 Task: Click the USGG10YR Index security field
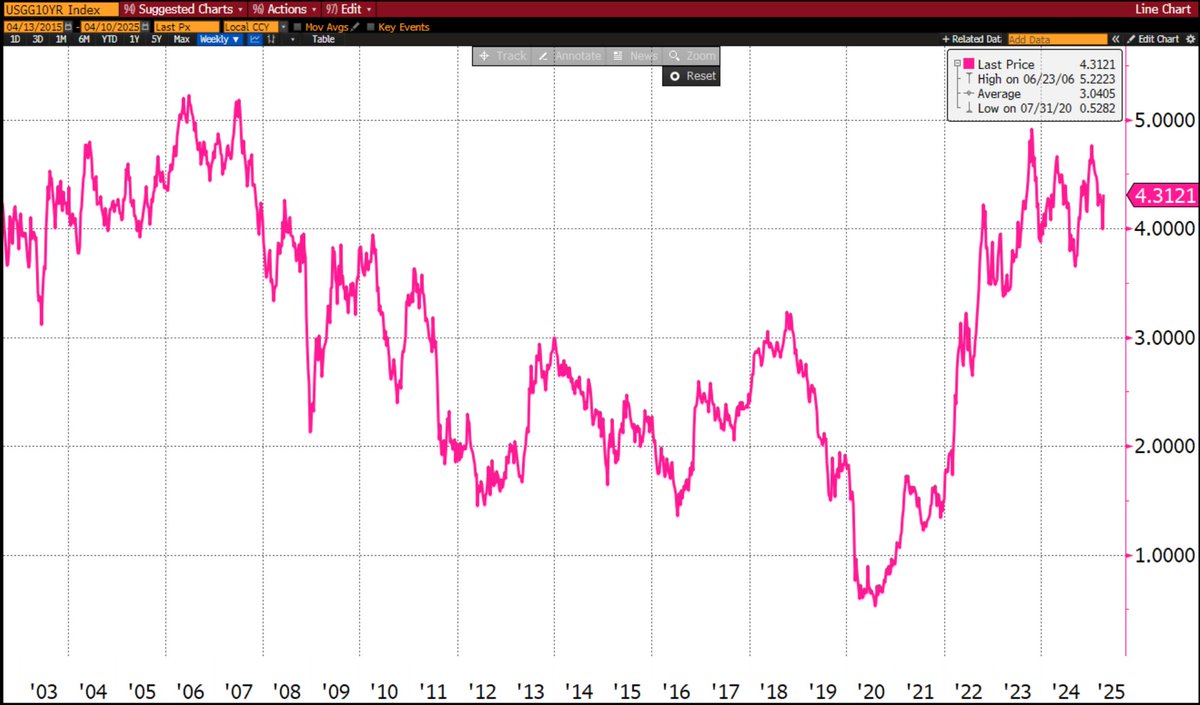60,9
